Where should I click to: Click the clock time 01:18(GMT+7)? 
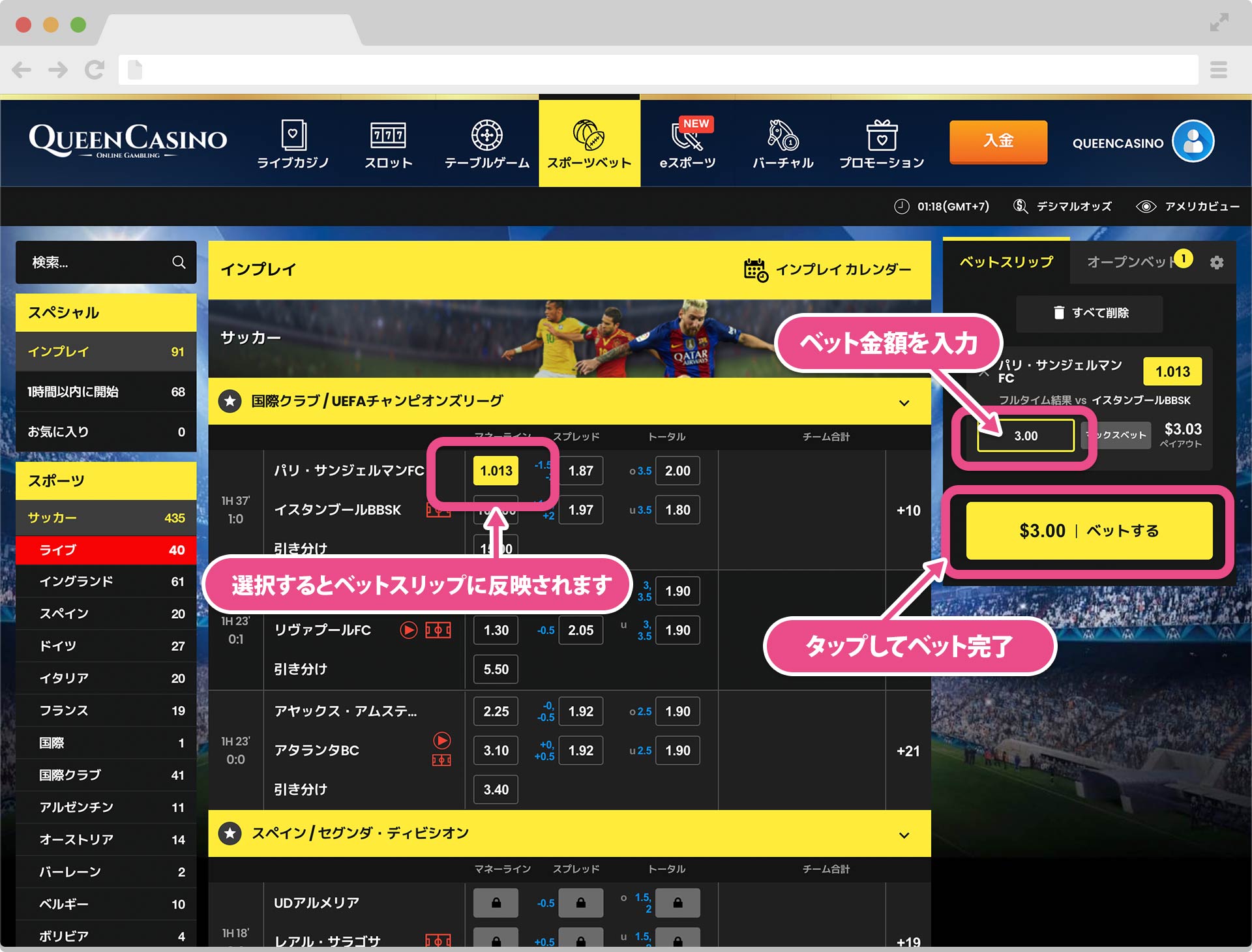[x=941, y=207]
